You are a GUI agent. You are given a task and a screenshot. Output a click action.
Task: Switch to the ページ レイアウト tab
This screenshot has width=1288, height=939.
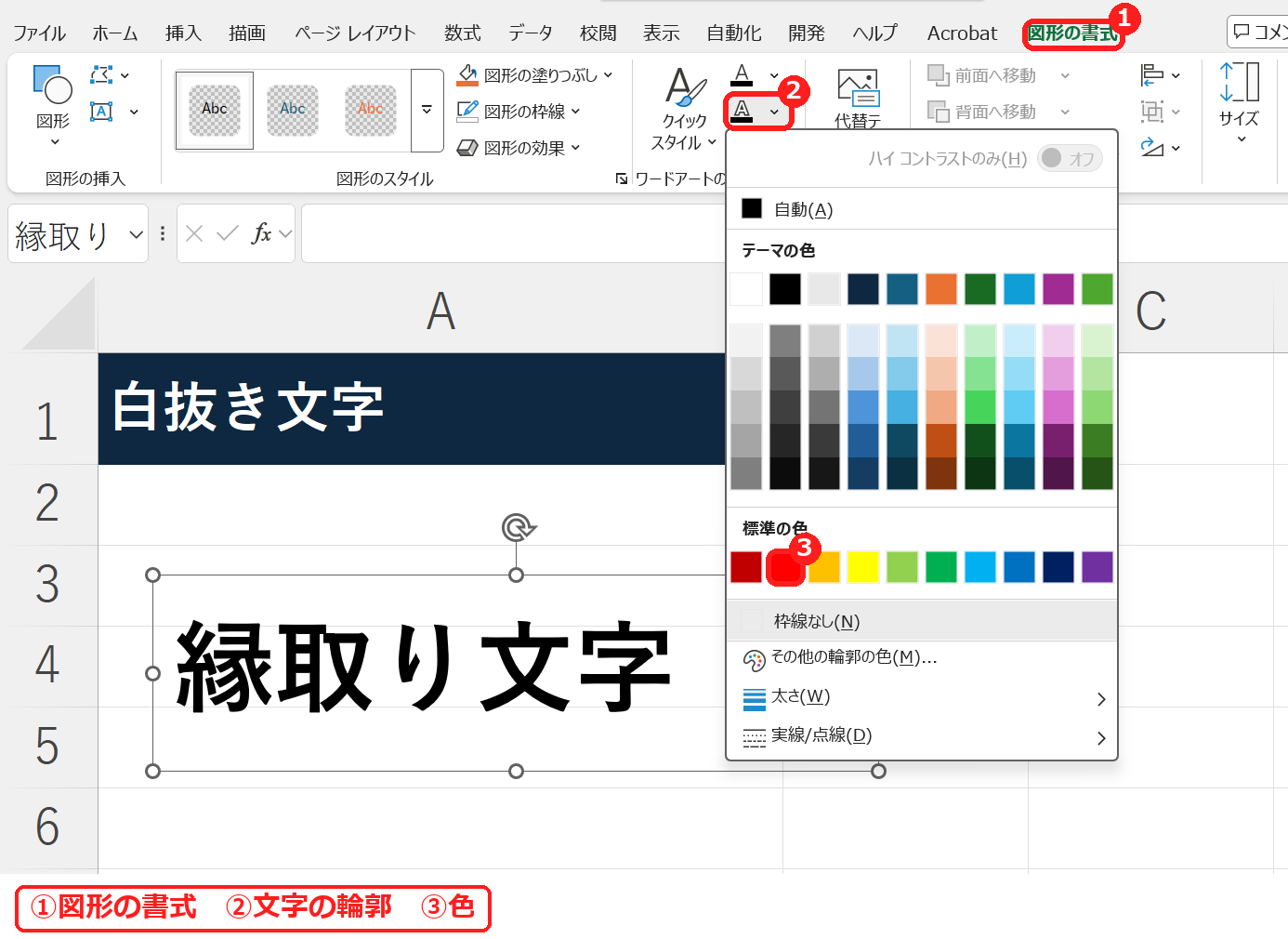(355, 33)
